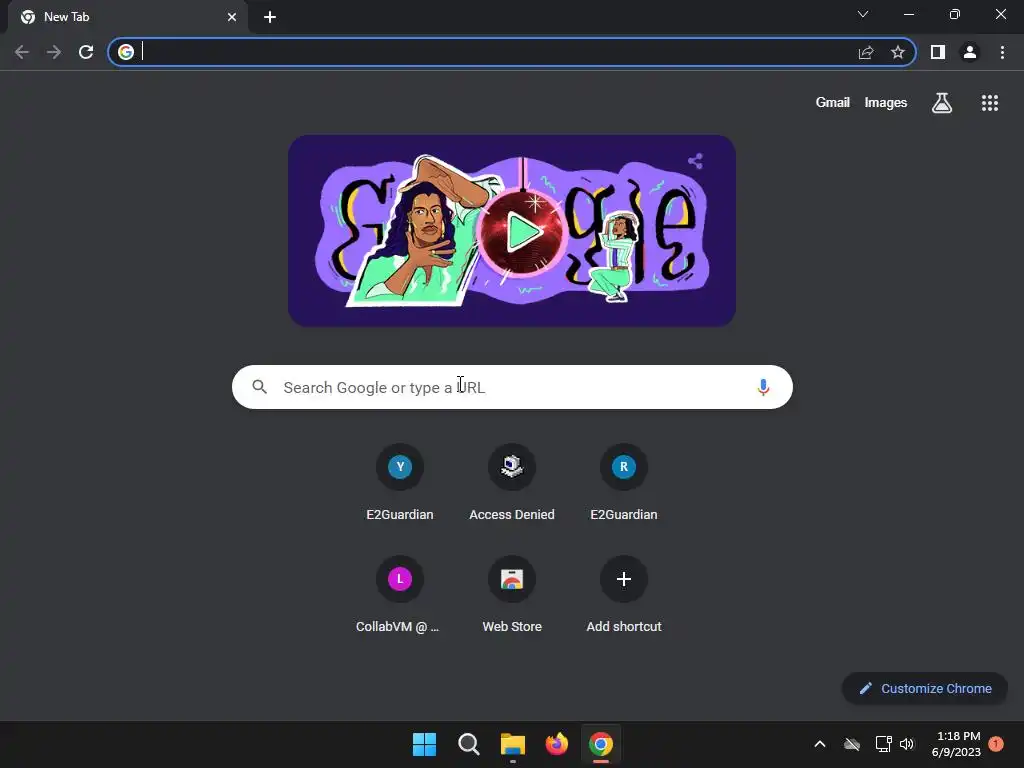Focus the Google search box
The image size is (1024, 768).
pyautogui.click(x=512, y=387)
